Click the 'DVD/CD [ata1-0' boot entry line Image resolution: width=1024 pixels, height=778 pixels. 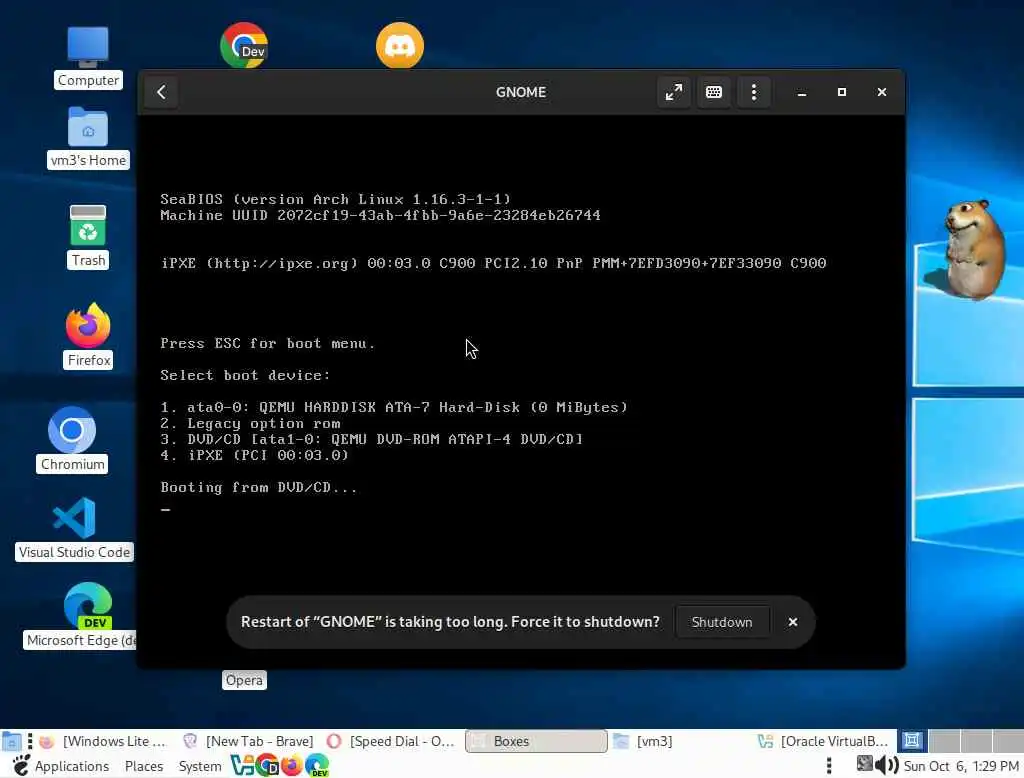372,439
